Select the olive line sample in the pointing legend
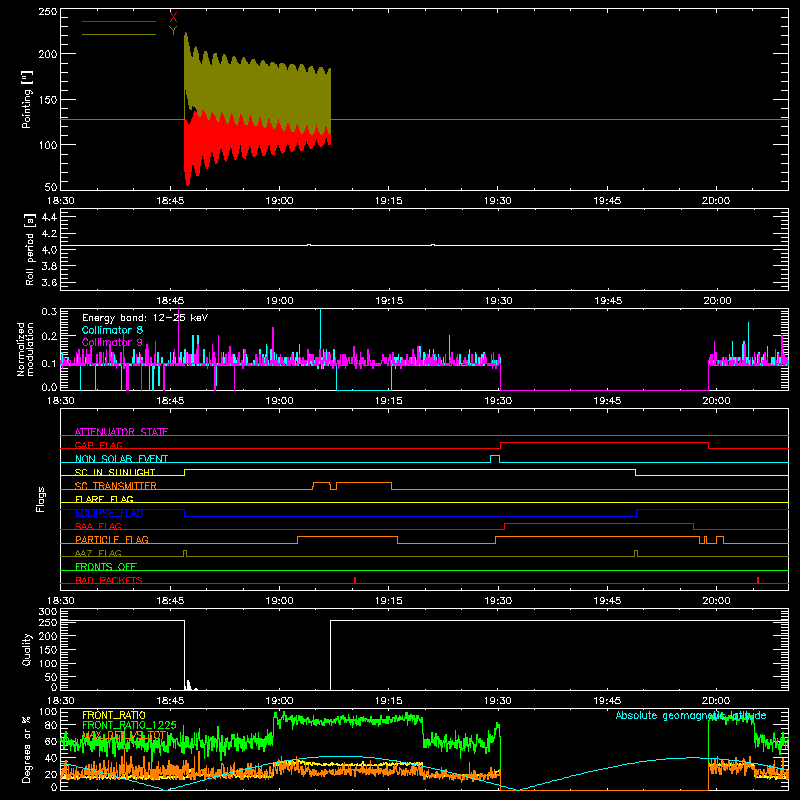 click(x=119, y=34)
